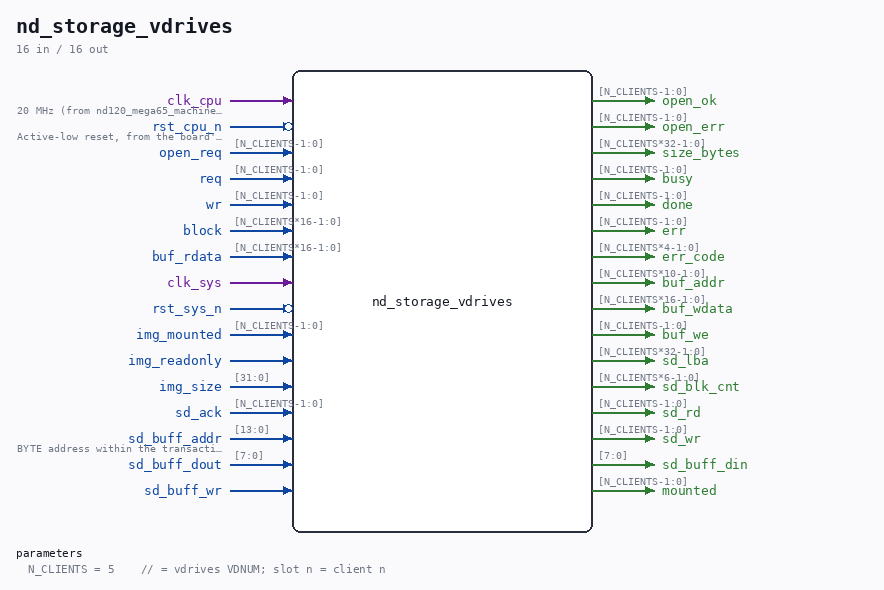Click the [31:0] width of img_size
The image size is (884, 590).
pyautogui.click(x=252, y=378)
